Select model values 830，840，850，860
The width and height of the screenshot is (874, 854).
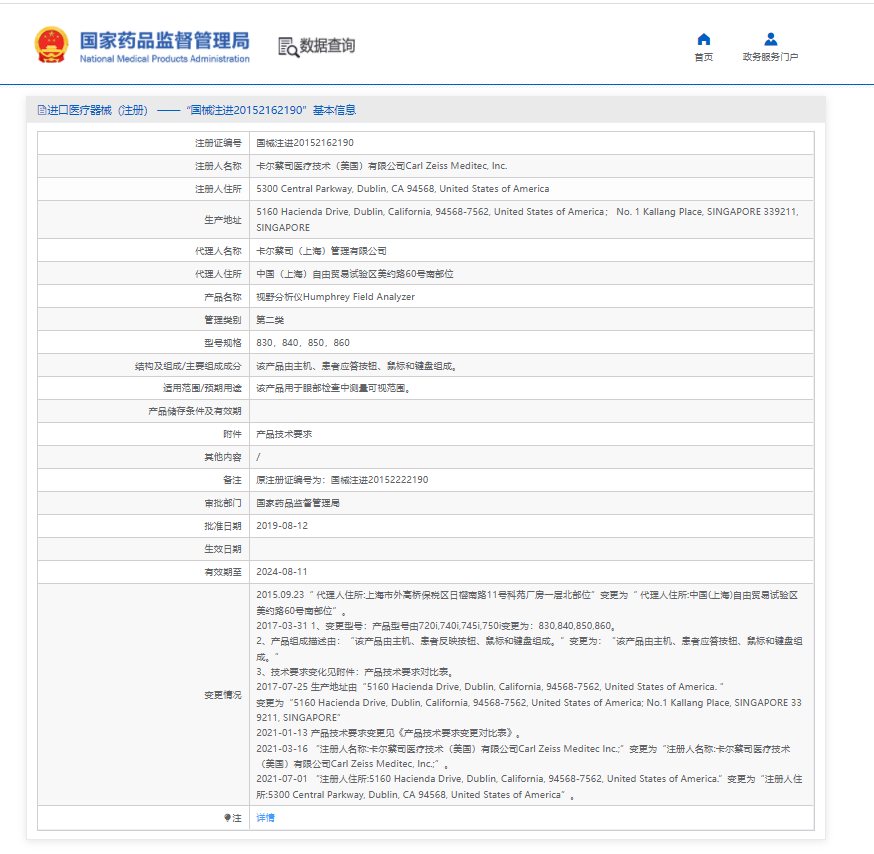click(303, 343)
